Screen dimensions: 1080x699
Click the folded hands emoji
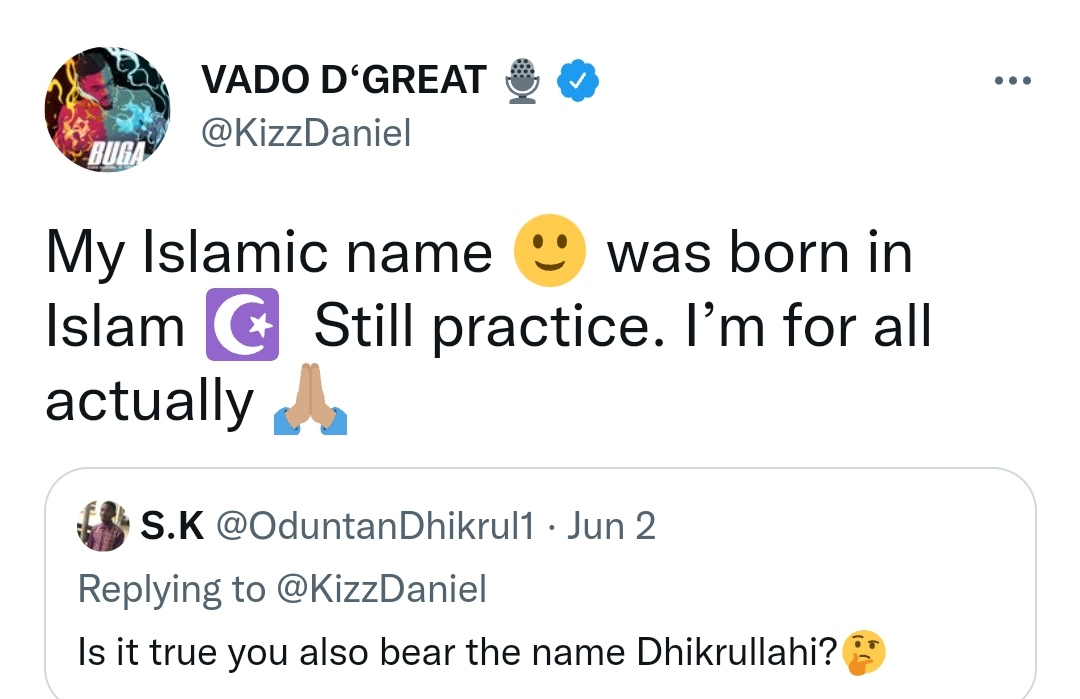pos(309,400)
